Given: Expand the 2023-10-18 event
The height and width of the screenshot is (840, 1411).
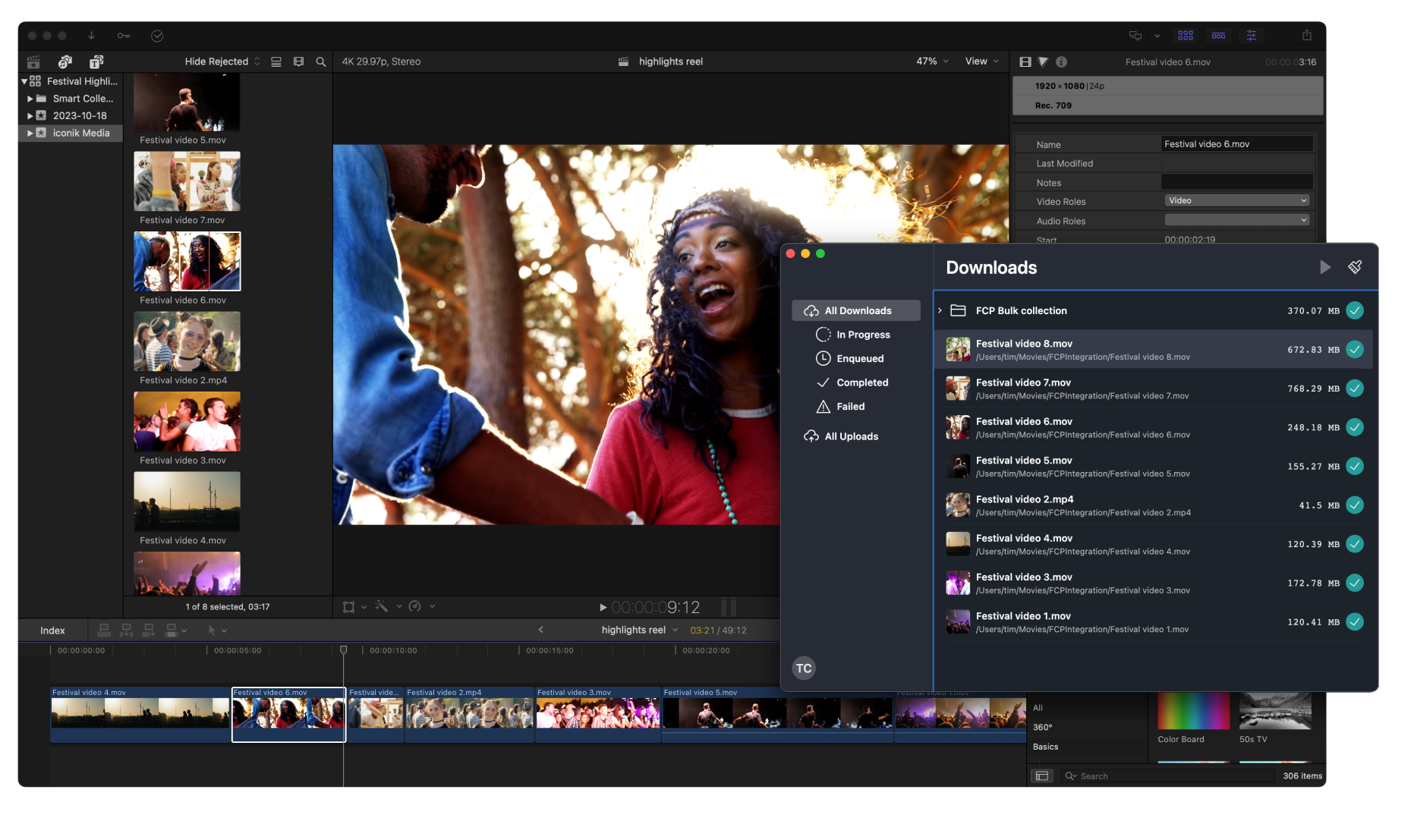Looking at the screenshot, I should [x=30, y=115].
